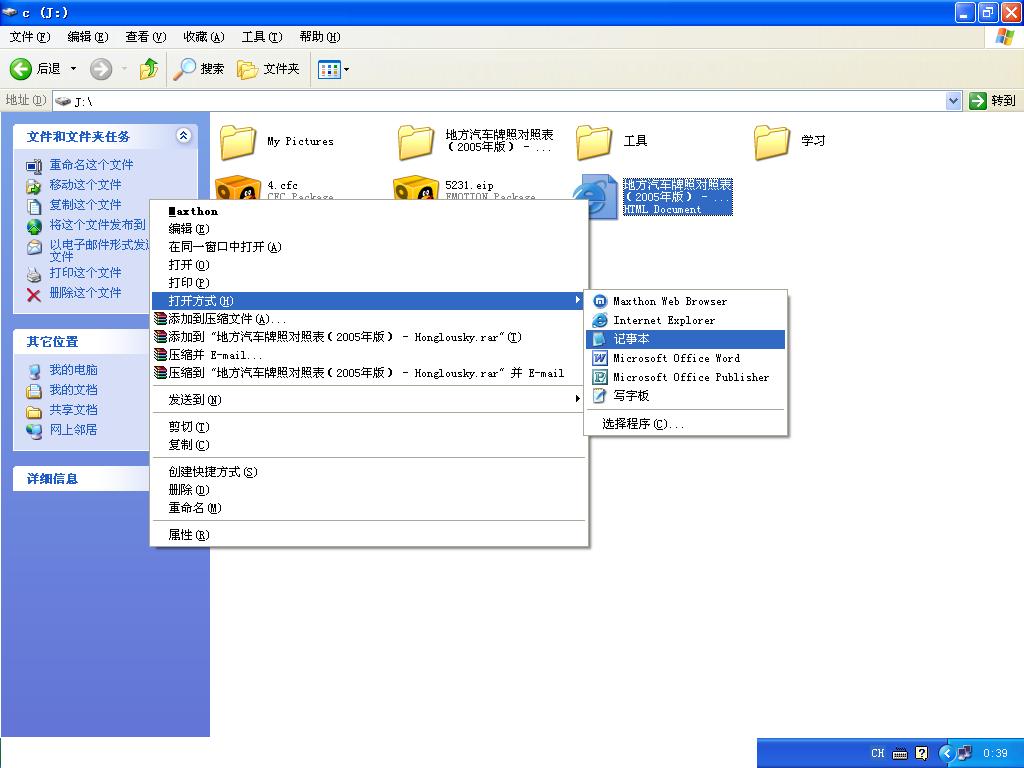The image size is (1024, 768).
Task: Select 属性 in the context menu
Action: (x=188, y=535)
